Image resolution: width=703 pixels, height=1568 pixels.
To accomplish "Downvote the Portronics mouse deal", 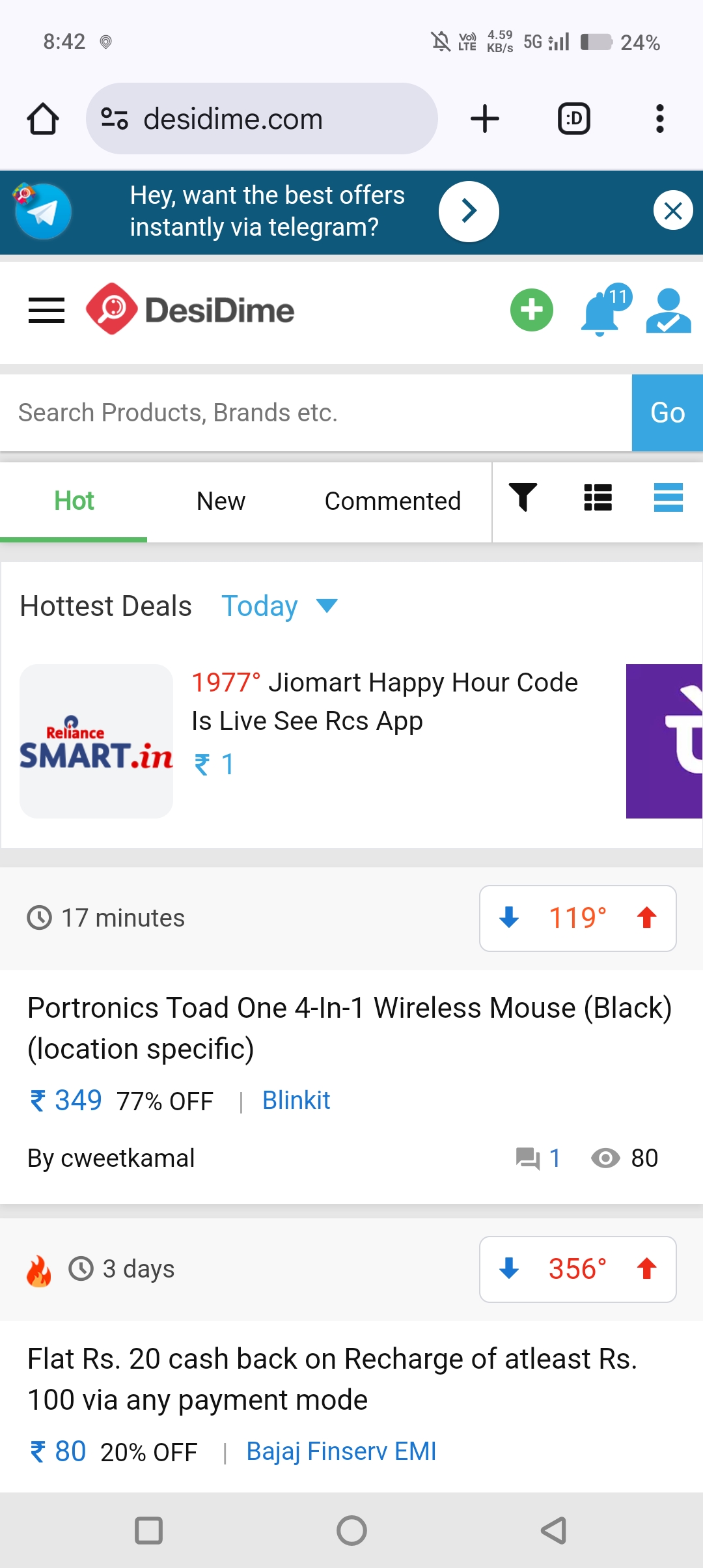I will click(x=509, y=918).
